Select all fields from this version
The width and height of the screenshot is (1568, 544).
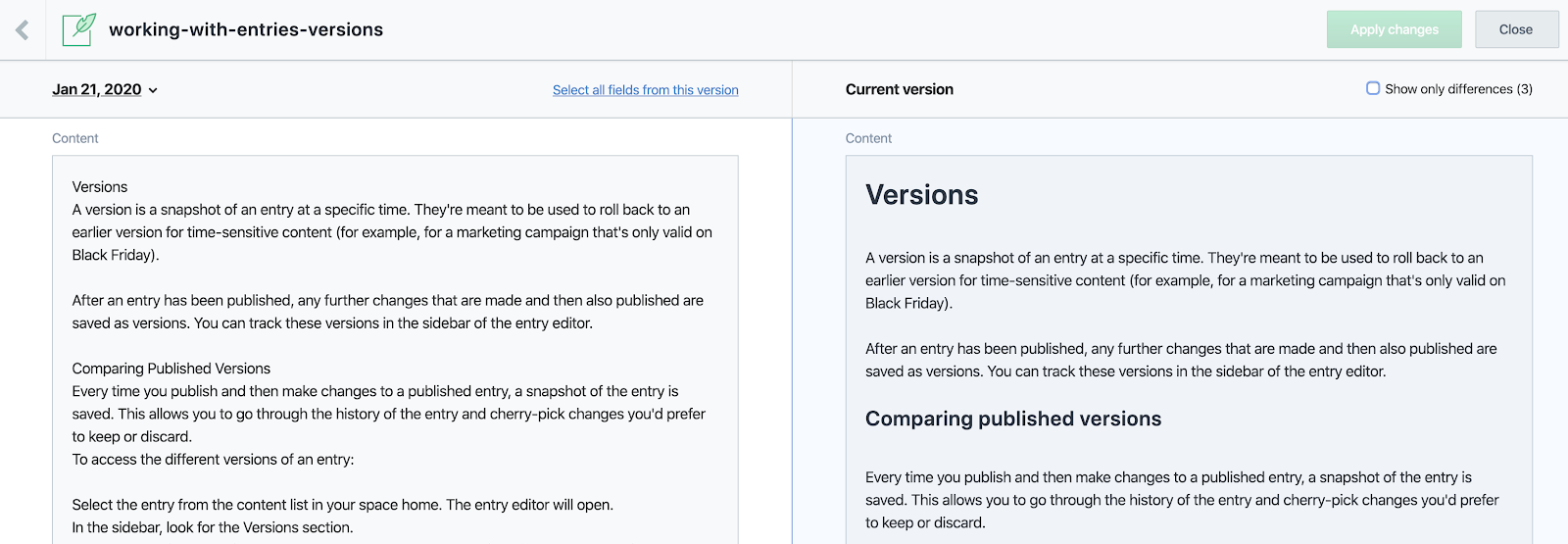point(645,90)
